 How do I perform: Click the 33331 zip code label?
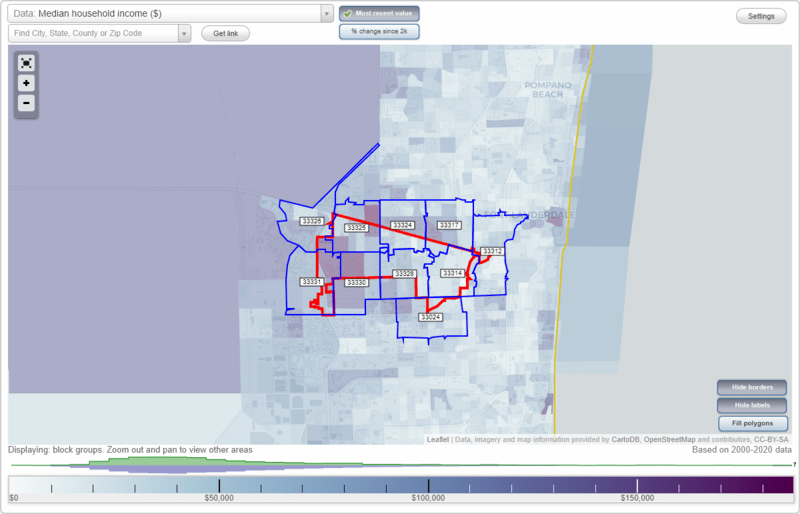point(311,282)
